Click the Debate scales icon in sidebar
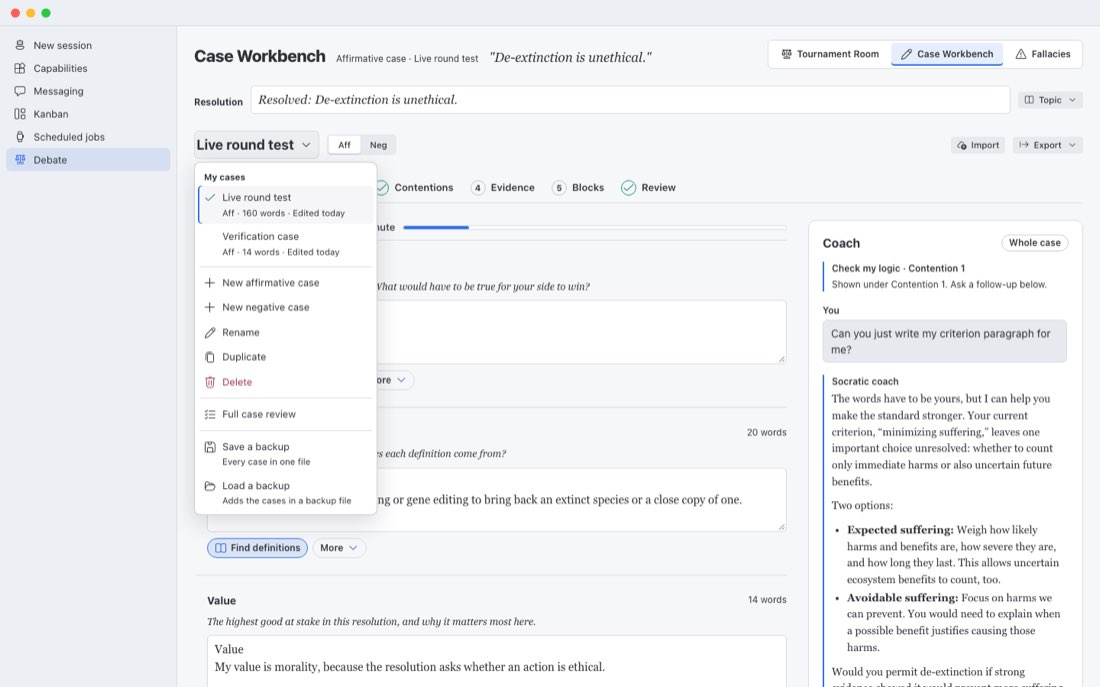This screenshot has height=687, width=1100. 20,160
